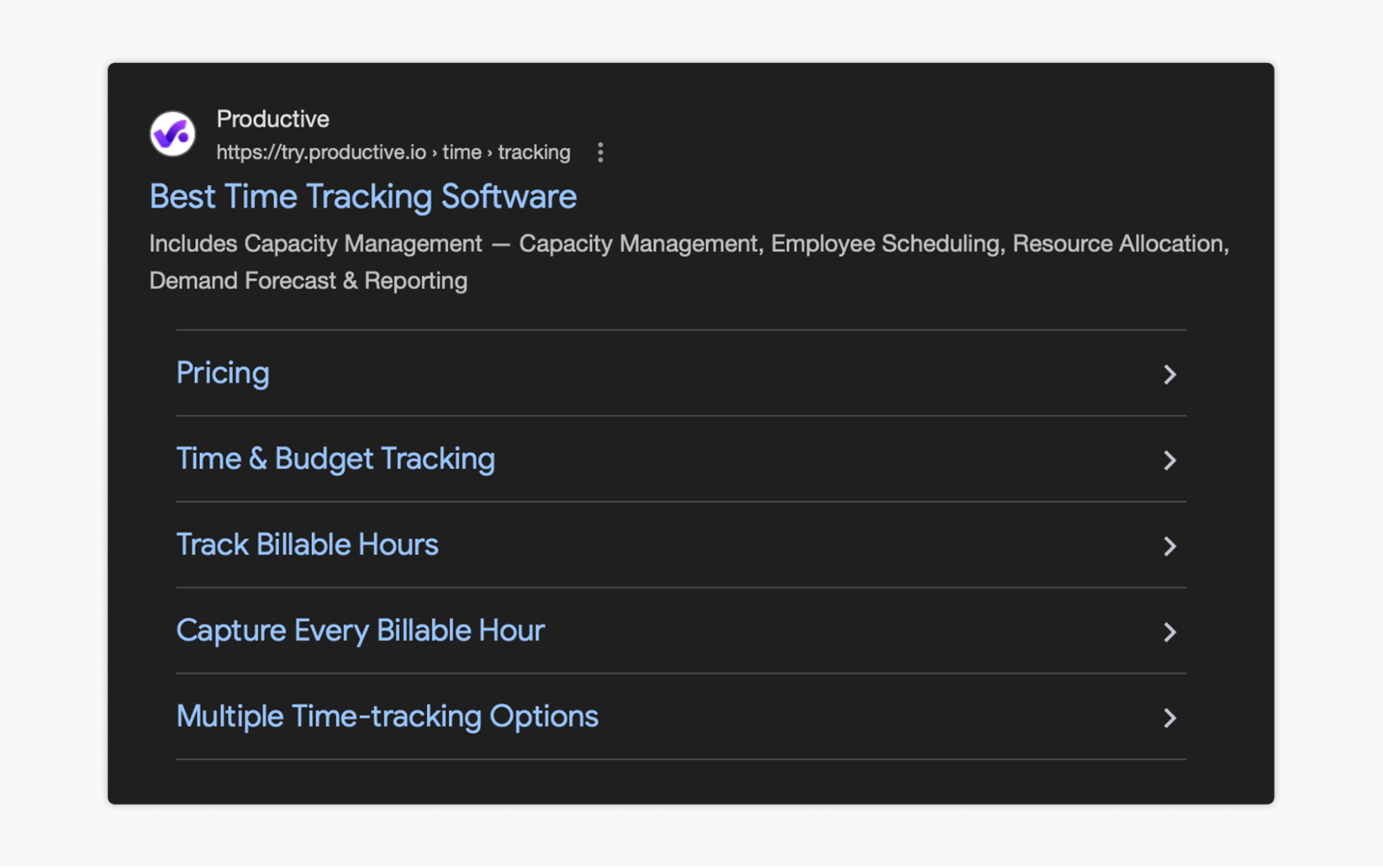
Task: Click the 'time' breadcrumb segment in URL
Action: [461, 152]
